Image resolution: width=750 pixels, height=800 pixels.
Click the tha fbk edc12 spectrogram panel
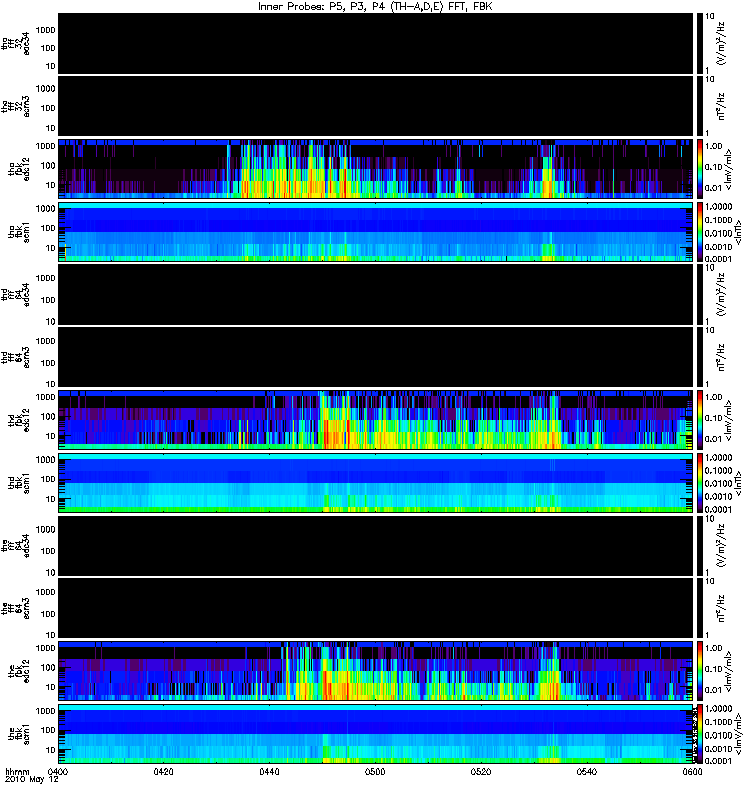tap(375, 169)
